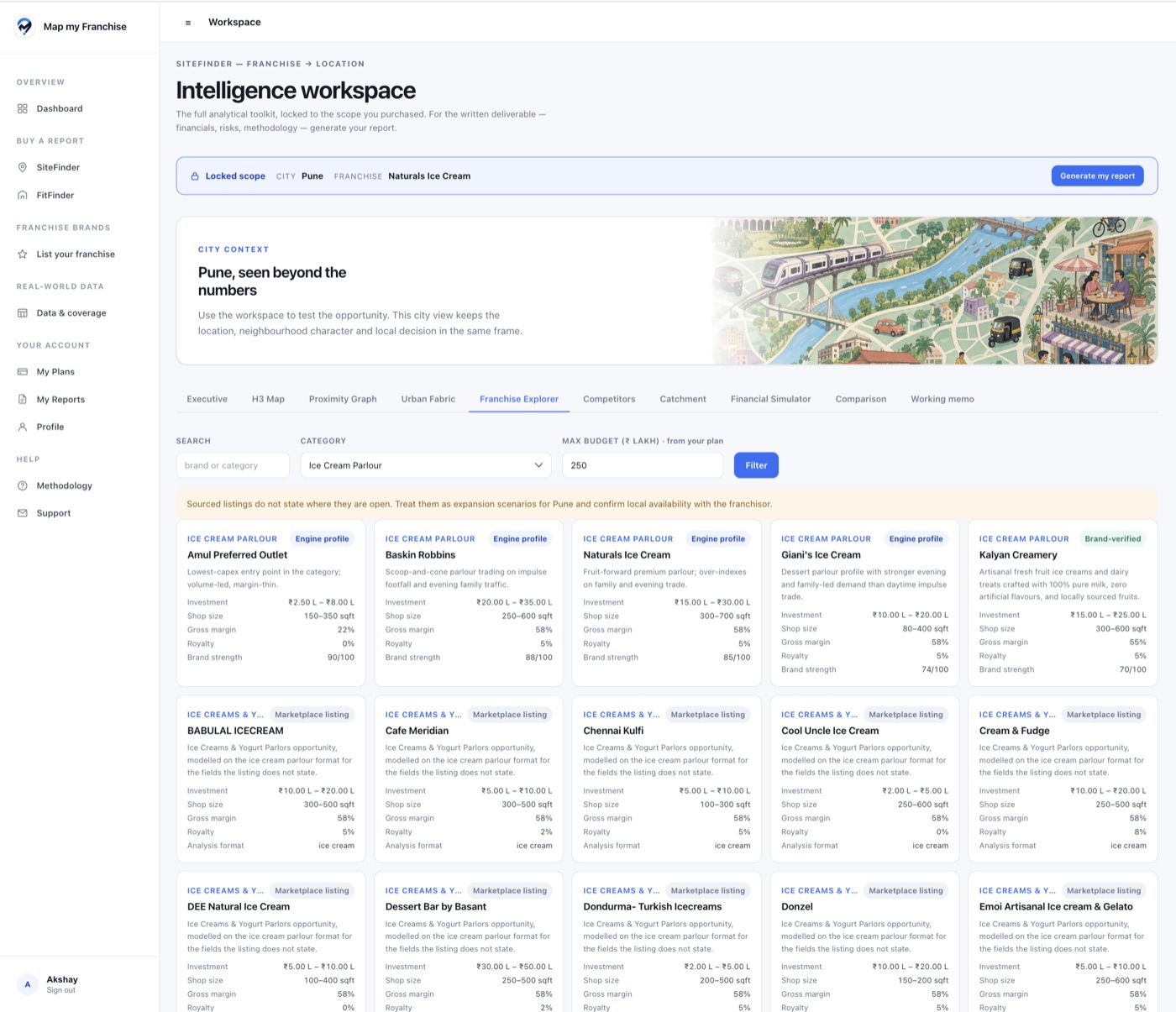Click the lock icon beside Locked scope
Image resolution: width=1176 pixels, height=1012 pixels.
pyautogui.click(x=195, y=176)
